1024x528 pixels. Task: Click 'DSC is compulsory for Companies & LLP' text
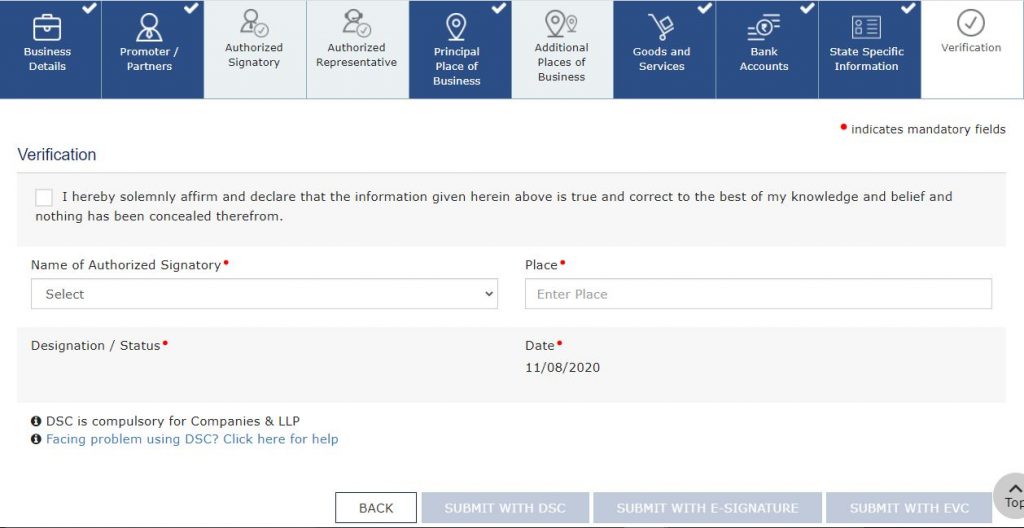tap(173, 421)
